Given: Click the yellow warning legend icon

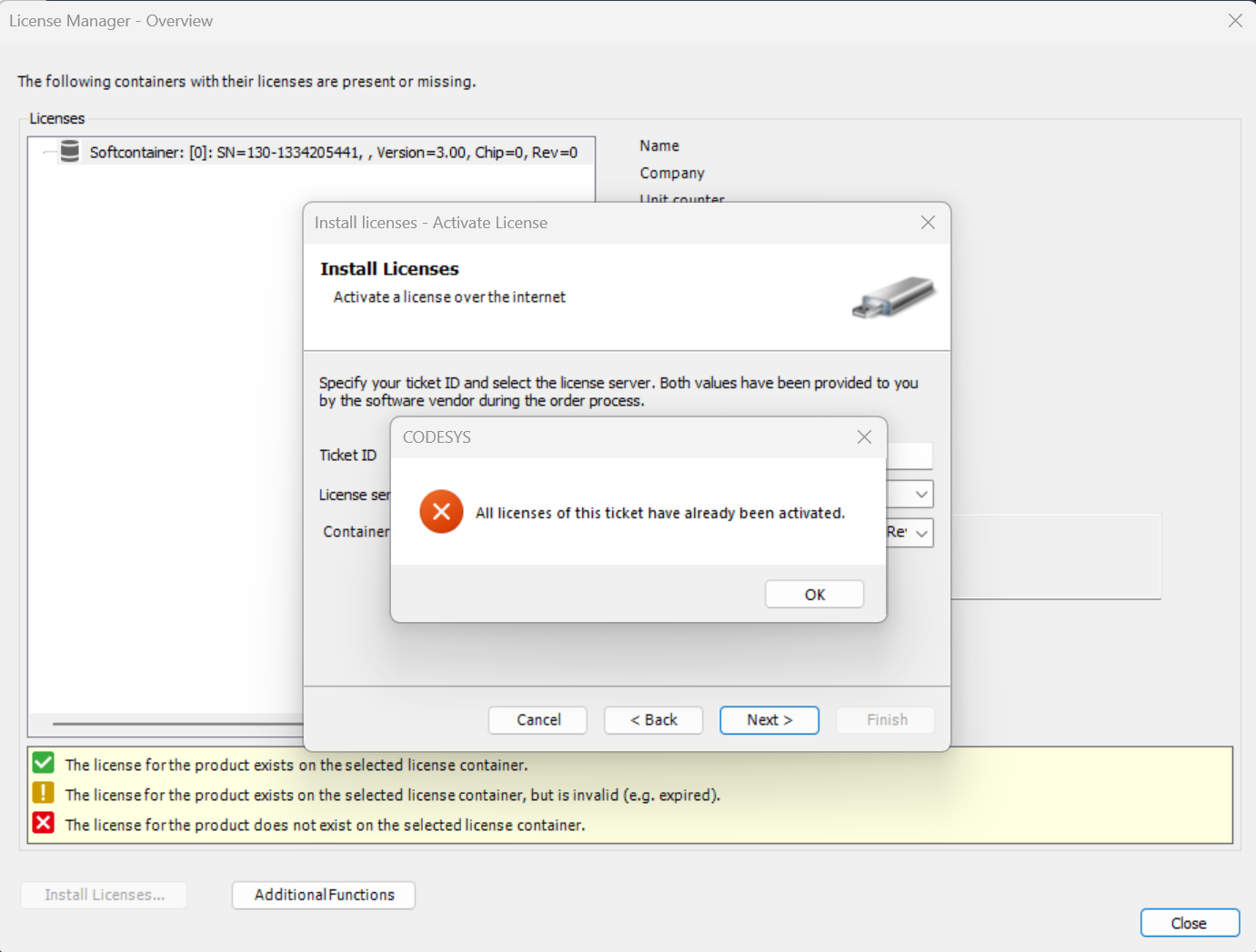Looking at the screenshot, I should click(43, 792).
